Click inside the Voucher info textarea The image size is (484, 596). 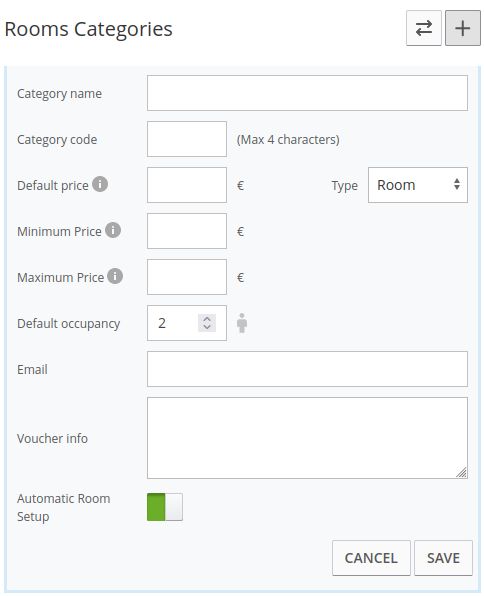pyautogui.click(x=307, y=438)
